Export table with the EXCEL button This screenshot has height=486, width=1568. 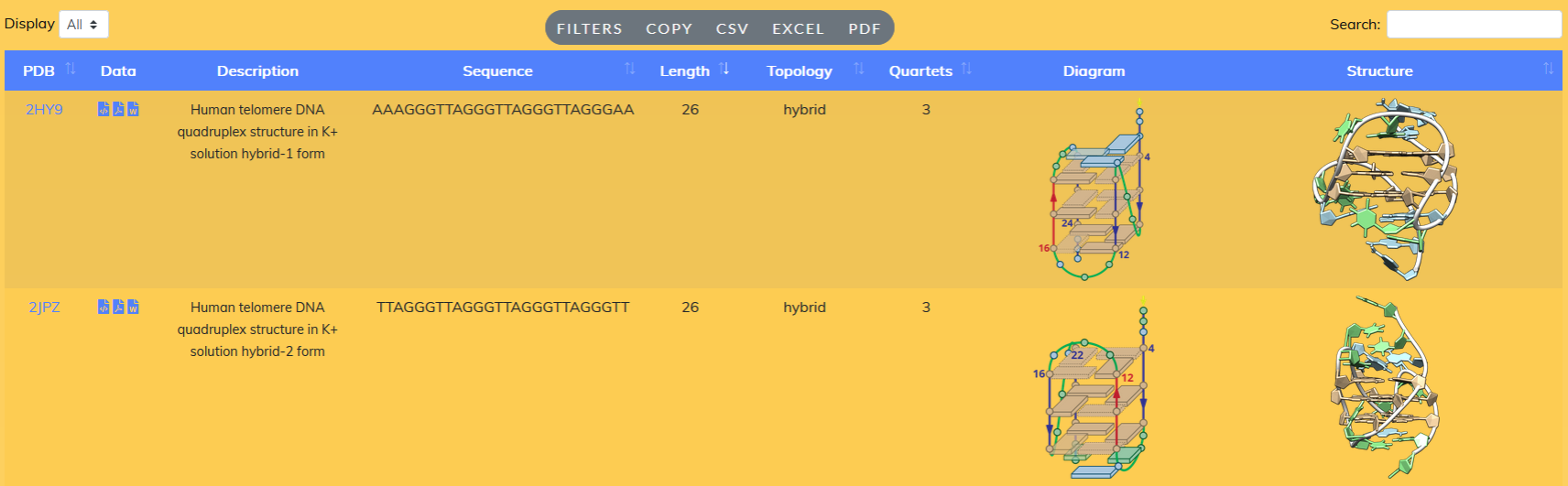[x=798, y=28]
